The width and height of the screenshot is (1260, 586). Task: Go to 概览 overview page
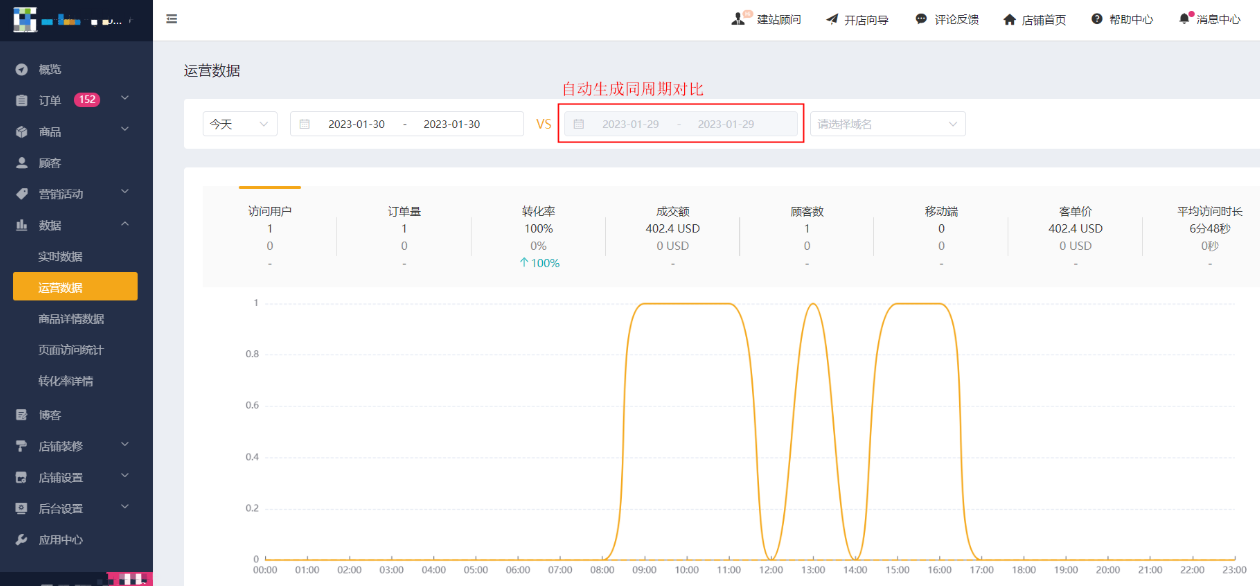pyautogui.click(x=49, y=69)
